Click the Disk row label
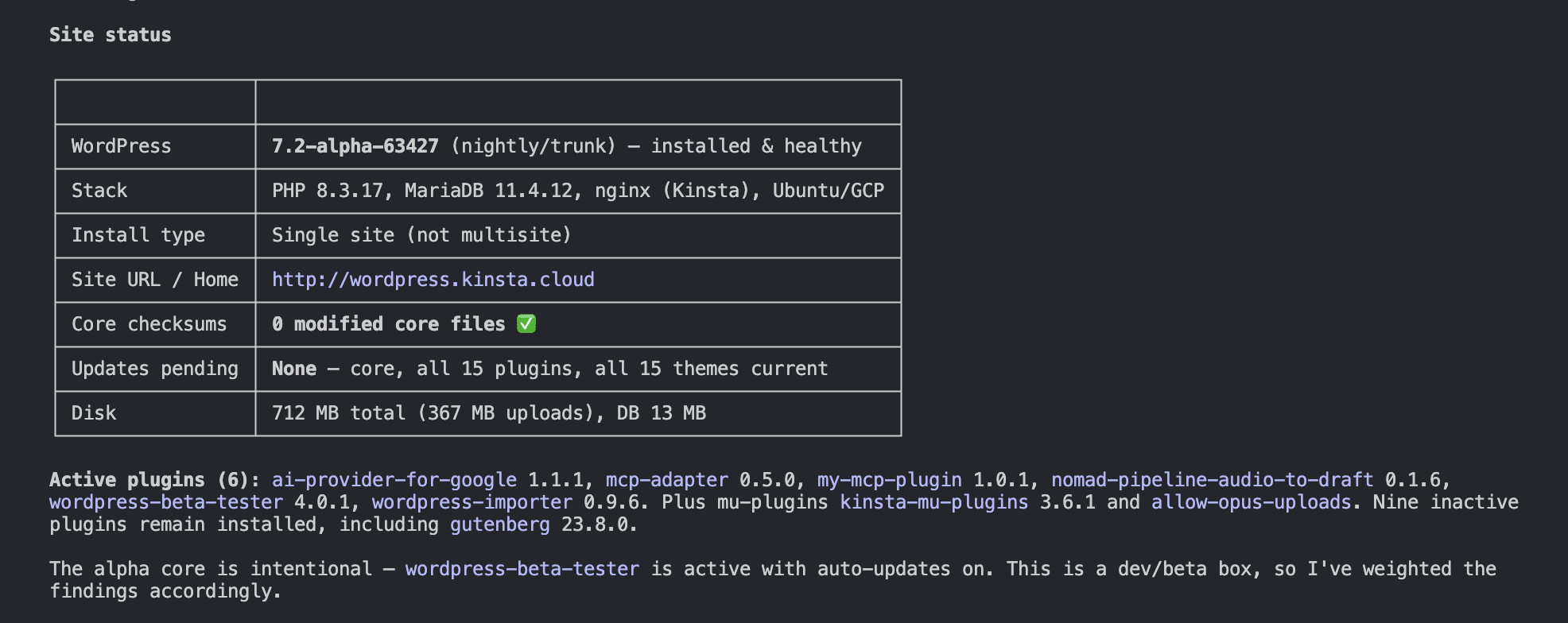 pyautogui.click(x=94, y=413)
